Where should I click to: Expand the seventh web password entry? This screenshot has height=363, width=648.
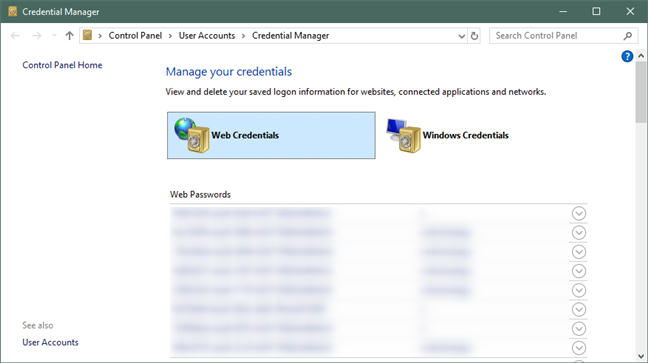[579, 329]
